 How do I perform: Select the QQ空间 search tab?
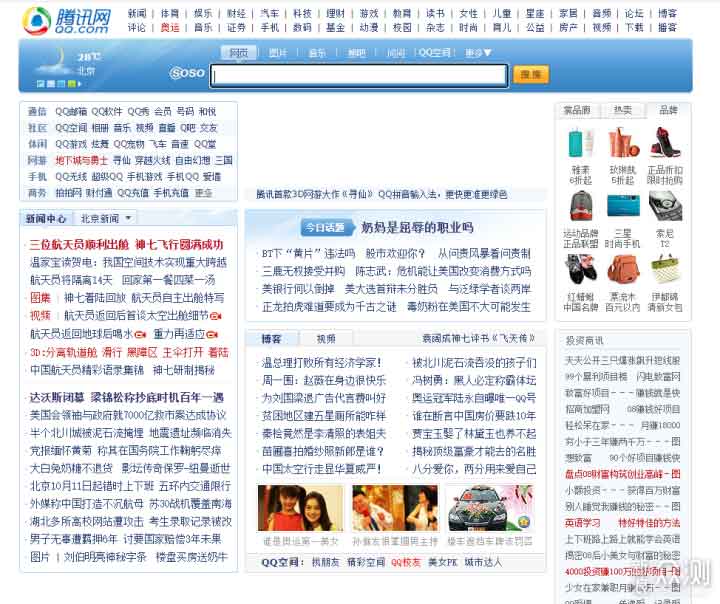pos(435,53)
